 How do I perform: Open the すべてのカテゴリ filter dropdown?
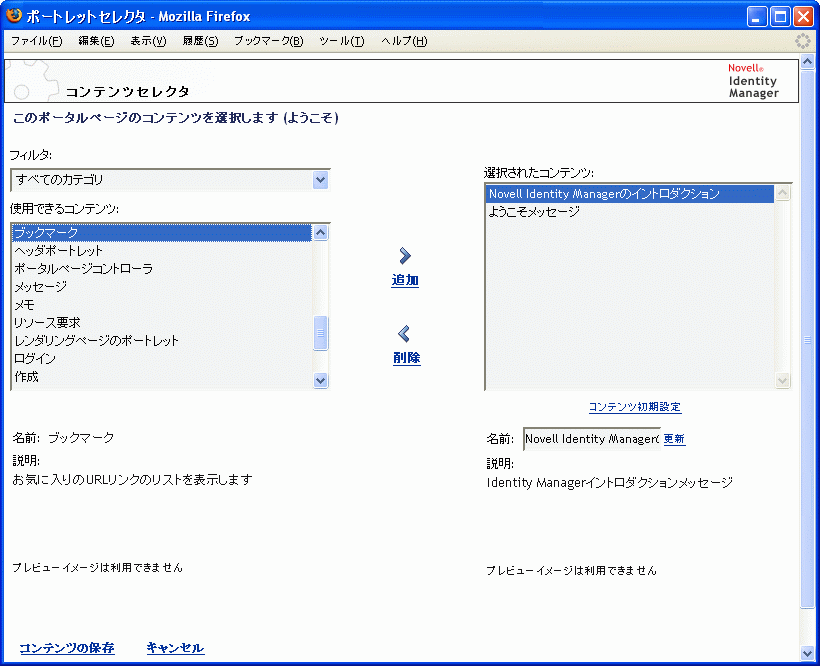(320, 178)
